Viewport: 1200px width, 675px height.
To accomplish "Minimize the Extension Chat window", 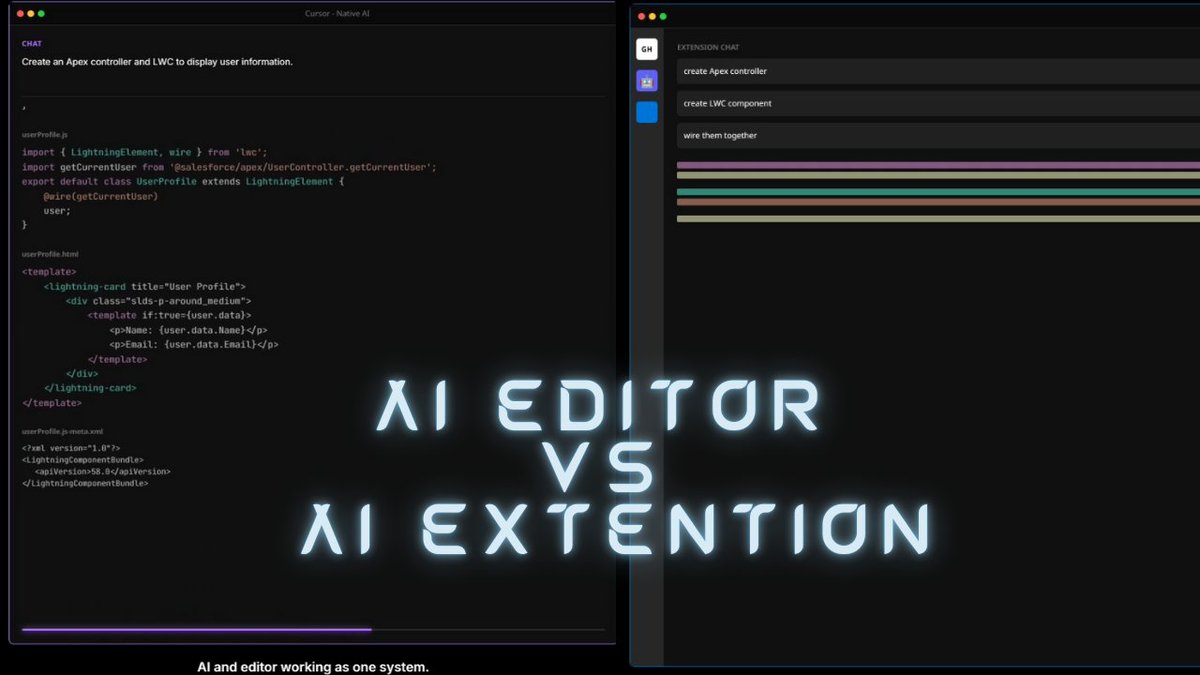I will [652, 16].
